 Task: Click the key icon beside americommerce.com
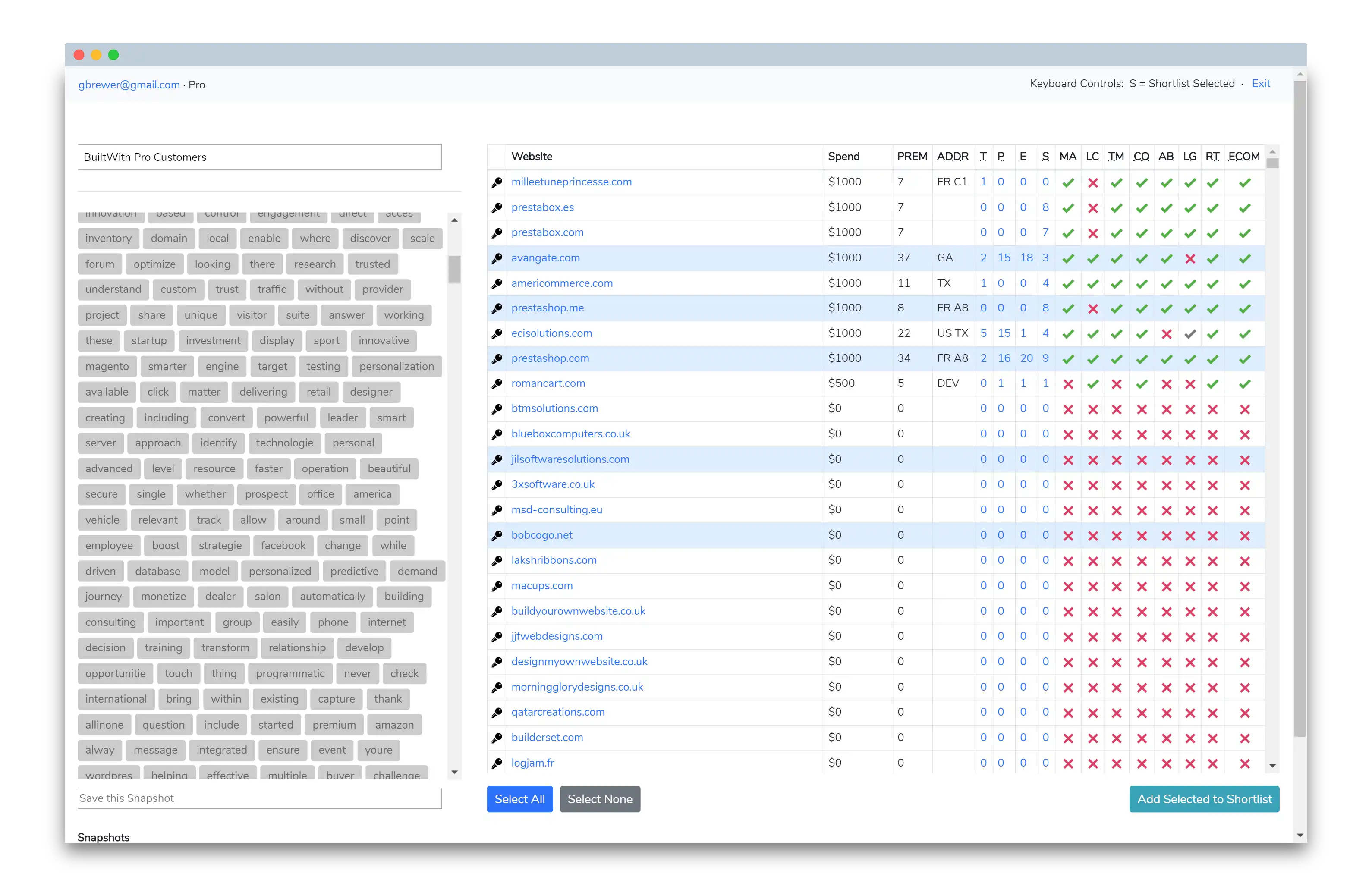[x=497, y=284]
